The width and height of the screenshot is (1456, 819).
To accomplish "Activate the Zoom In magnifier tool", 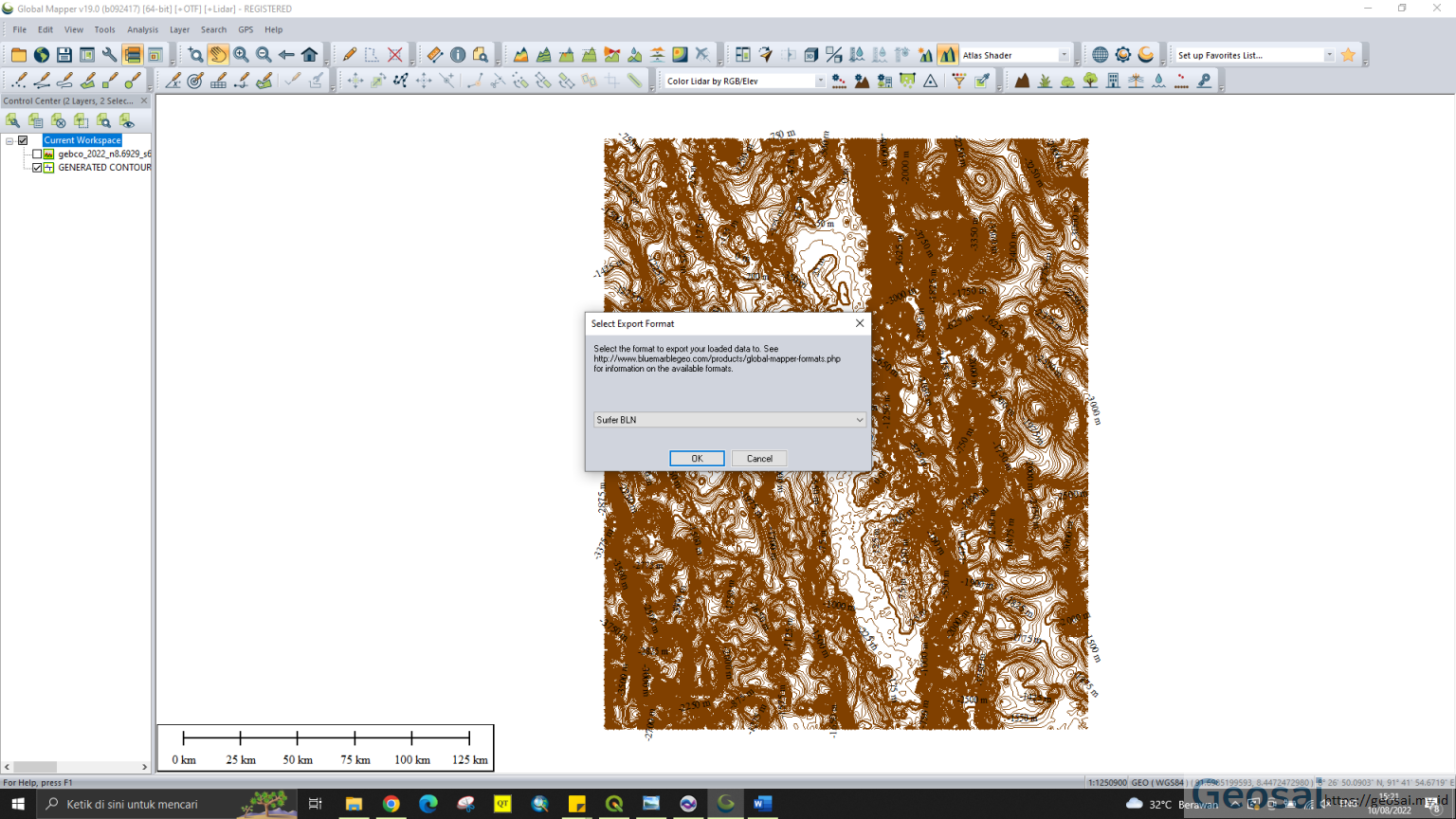I will point(241,54).
